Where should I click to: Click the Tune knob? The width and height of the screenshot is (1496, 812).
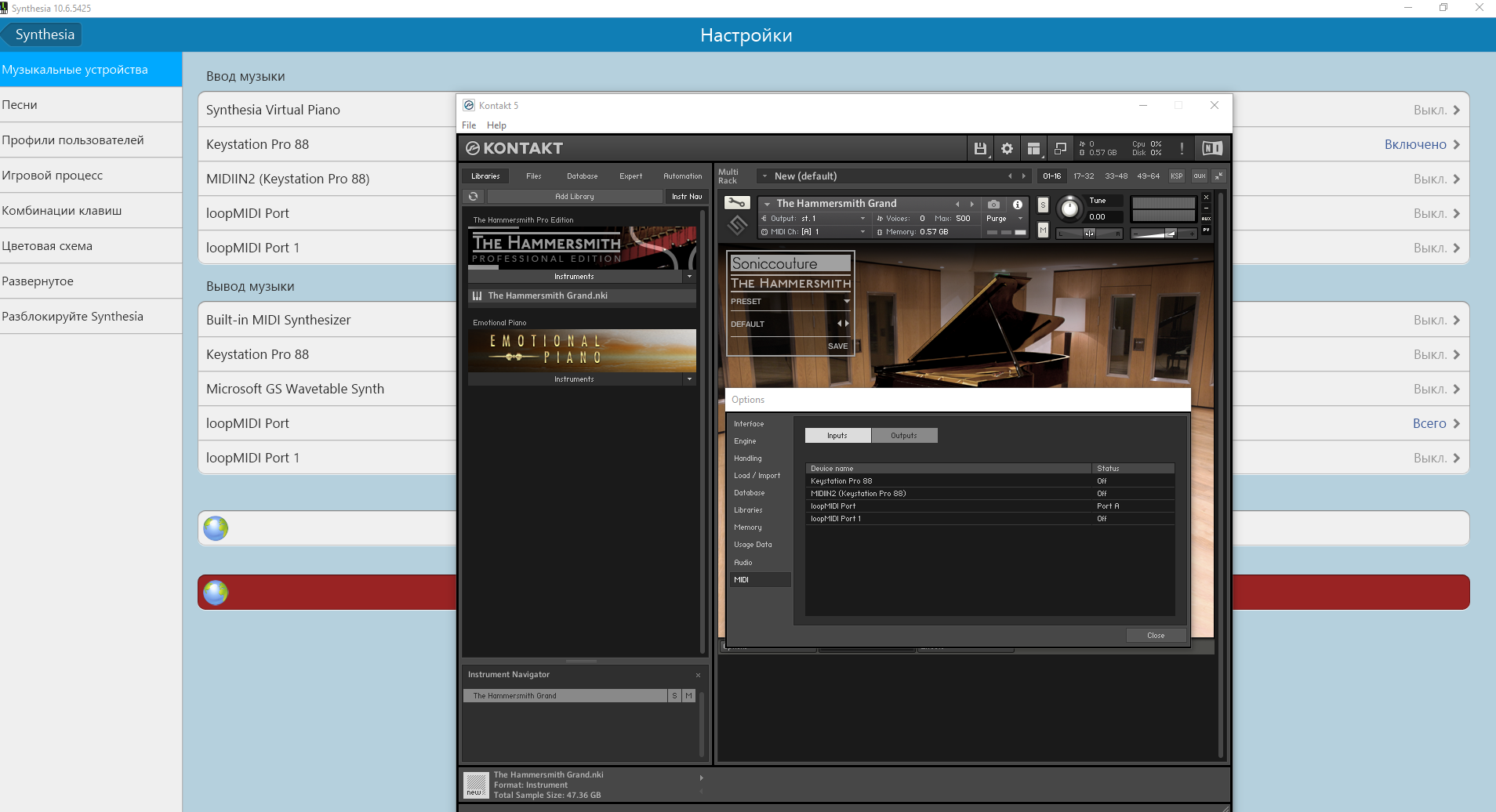click(1069, 209)
